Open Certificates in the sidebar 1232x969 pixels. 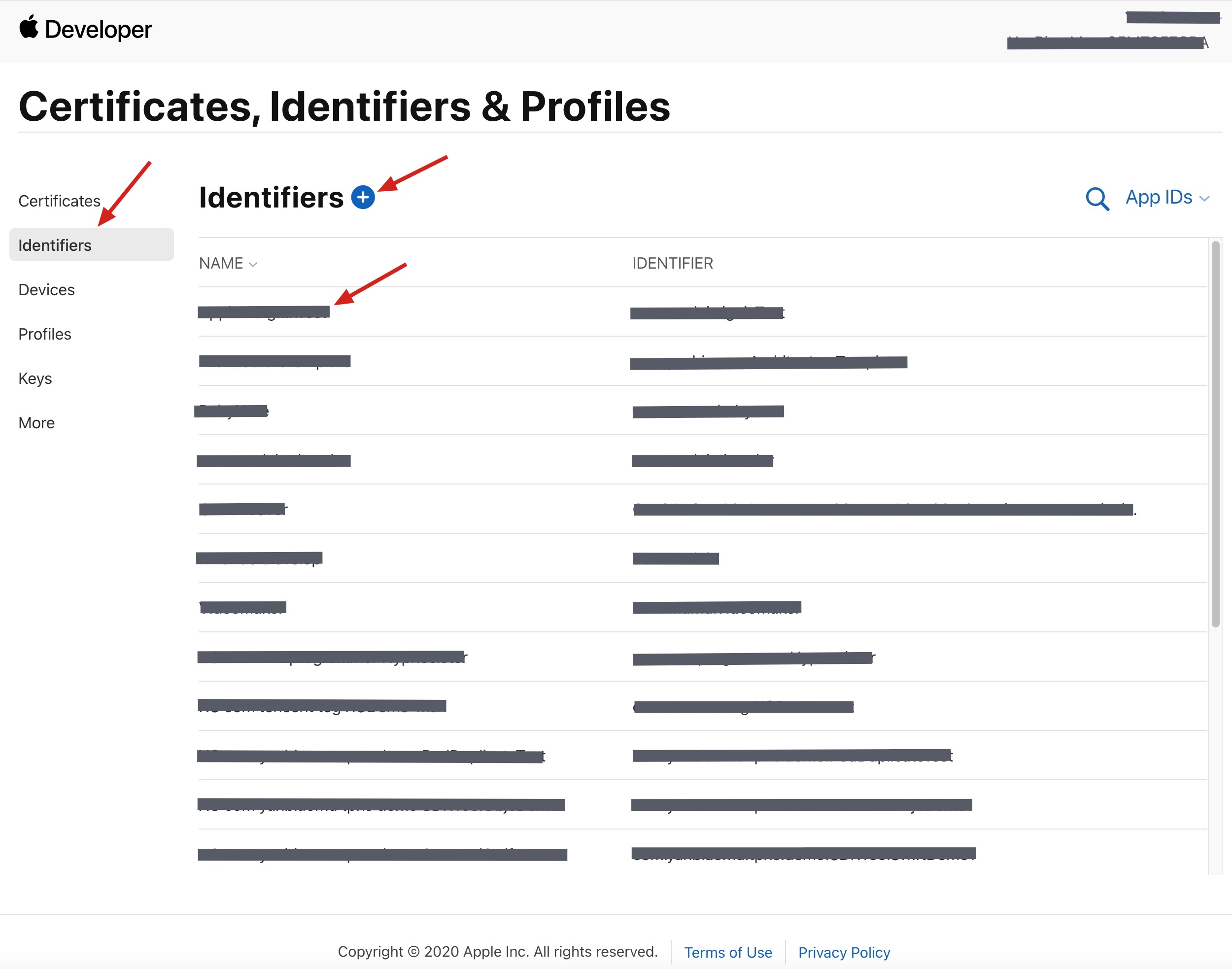[x=59, y=201]
